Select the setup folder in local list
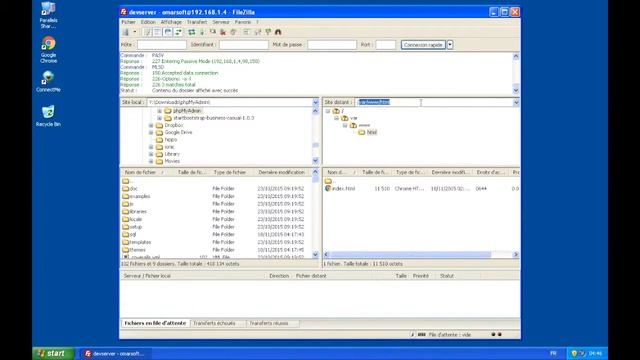Image resolution: width=640 pixels, height=360 pixels. tap(136, 227)
